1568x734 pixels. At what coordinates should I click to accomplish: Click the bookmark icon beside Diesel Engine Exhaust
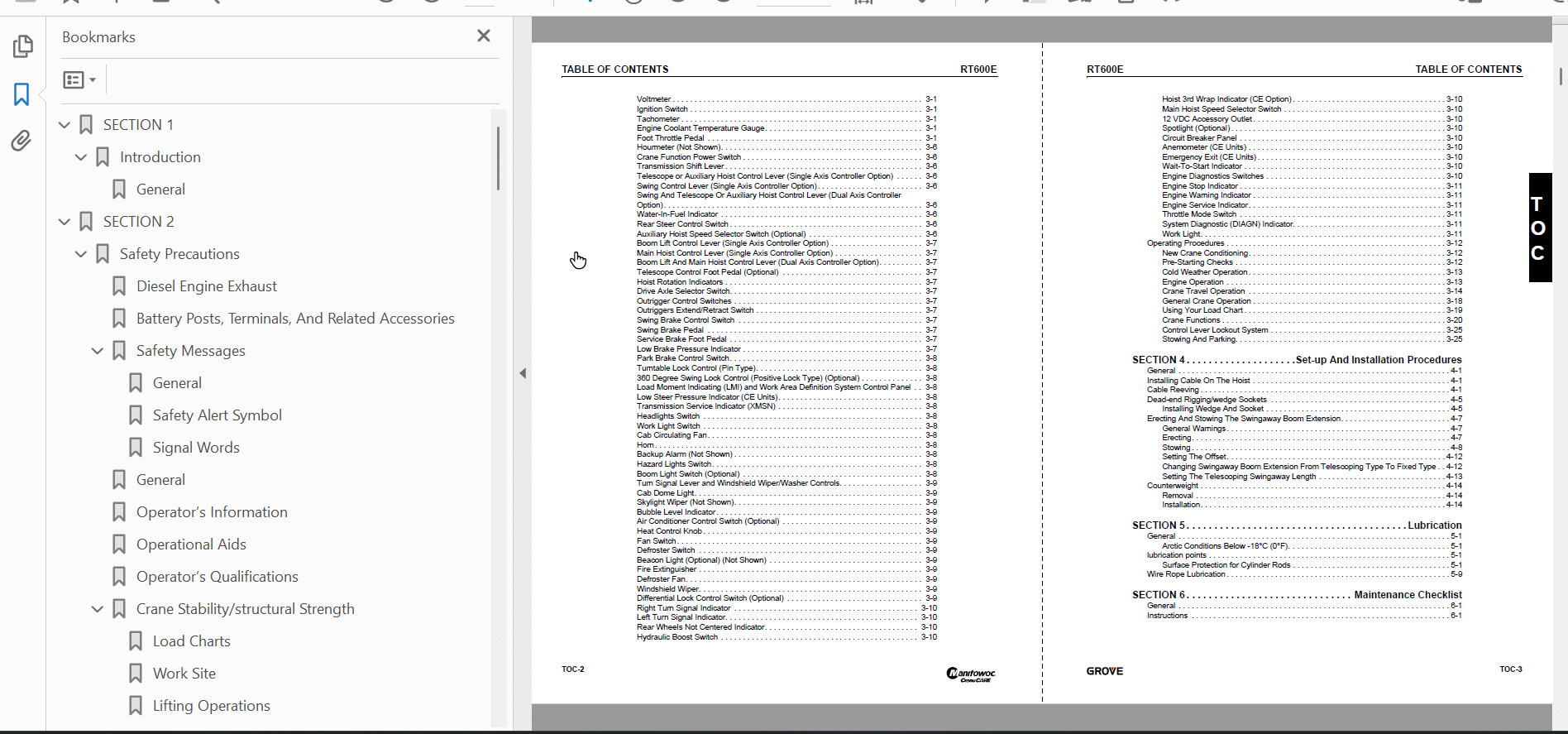click(x=119, y=286)
